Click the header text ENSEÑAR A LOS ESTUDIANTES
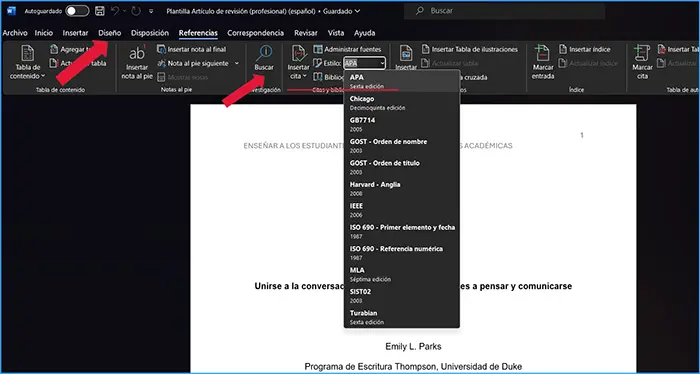The height and width of the screenshot is (374, 700). 293,146
